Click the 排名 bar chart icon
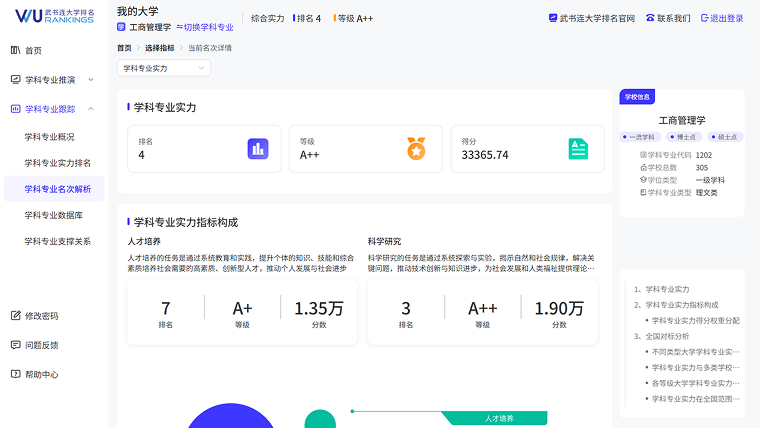 258,149
